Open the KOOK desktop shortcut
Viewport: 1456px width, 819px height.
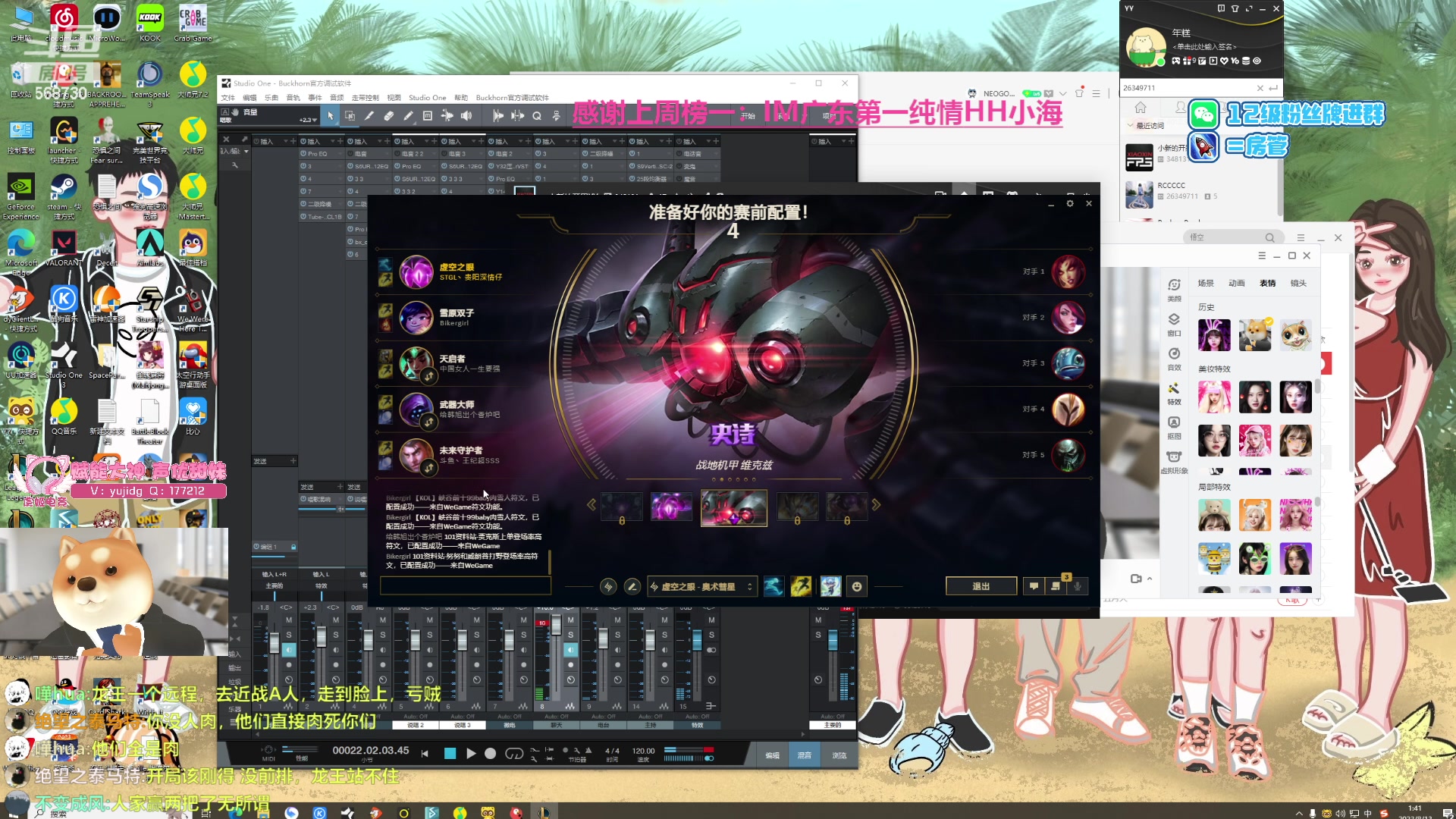pyautogui.click(x=149, y=23)
